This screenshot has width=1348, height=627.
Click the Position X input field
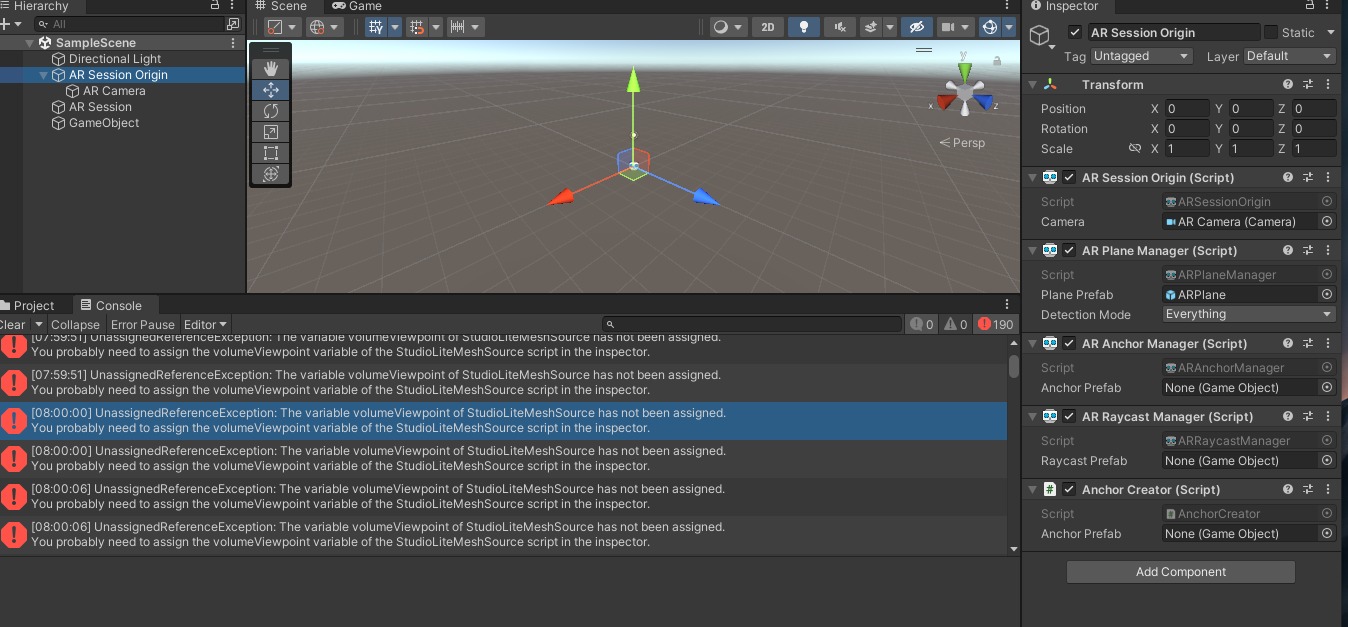tap(1186, 108)
